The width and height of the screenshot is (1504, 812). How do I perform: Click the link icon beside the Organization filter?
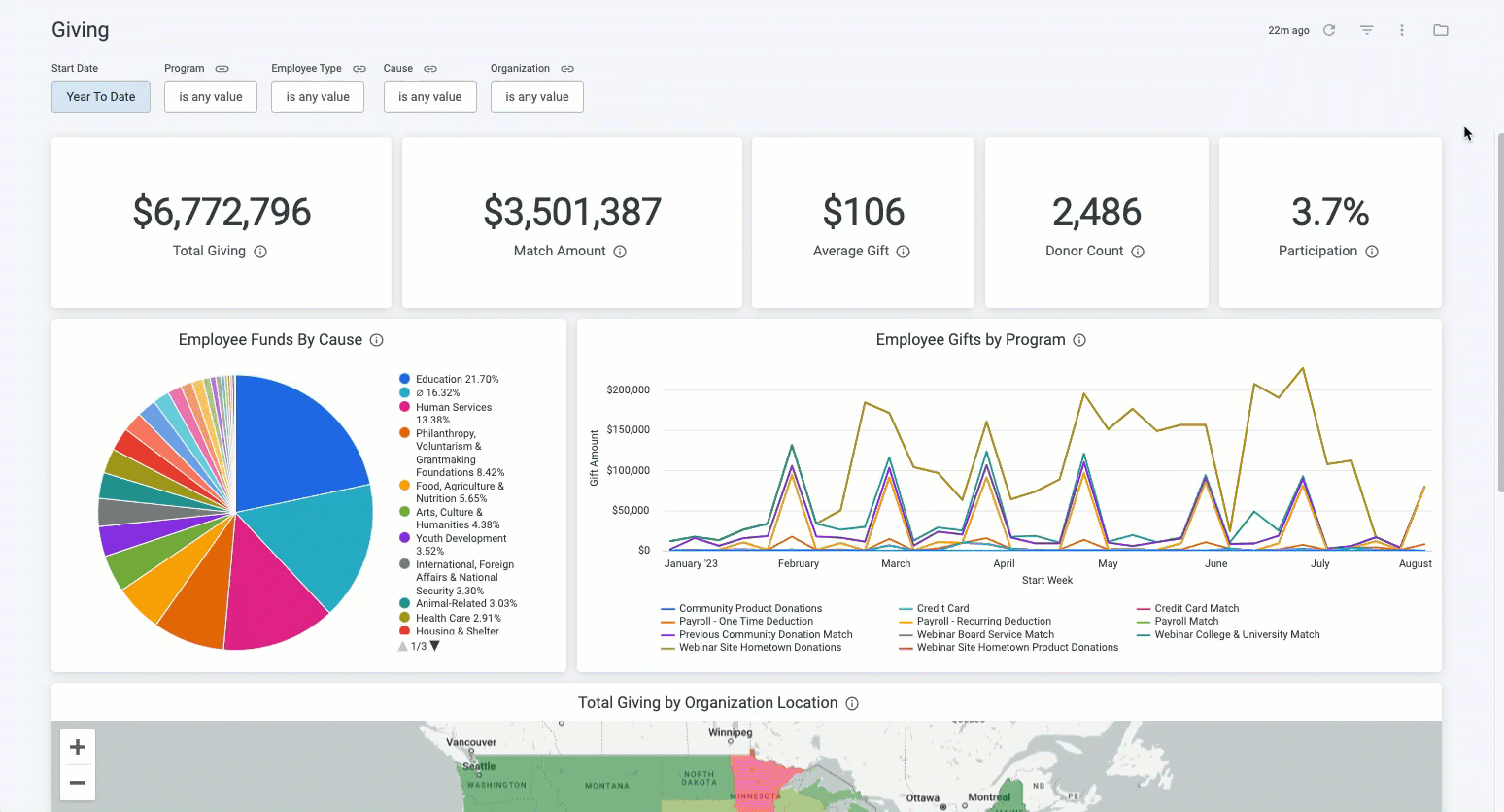point(567,69)
